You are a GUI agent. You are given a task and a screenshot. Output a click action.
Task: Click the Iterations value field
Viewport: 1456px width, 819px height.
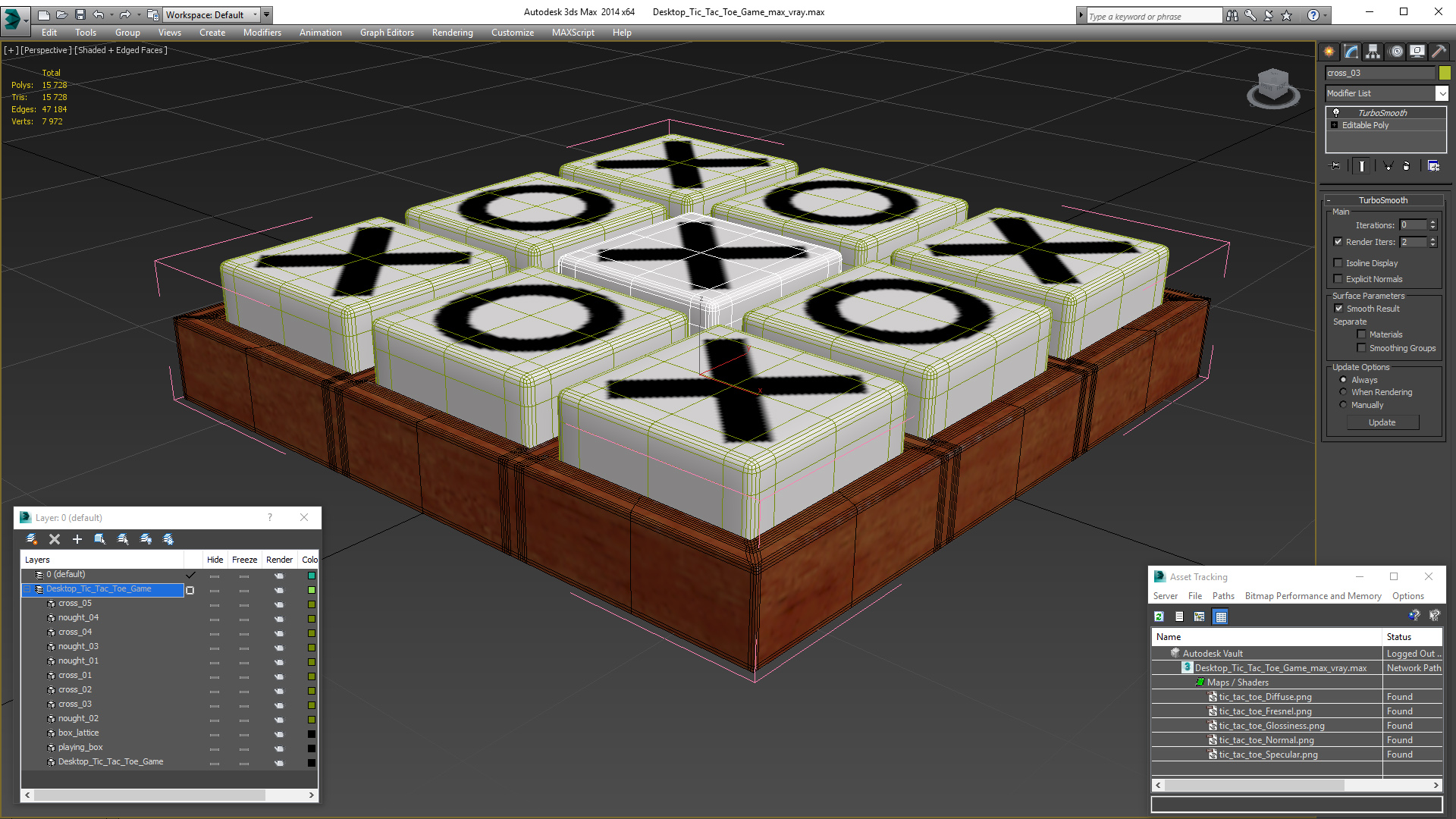pyautogui.click(x=1413, y=225)
